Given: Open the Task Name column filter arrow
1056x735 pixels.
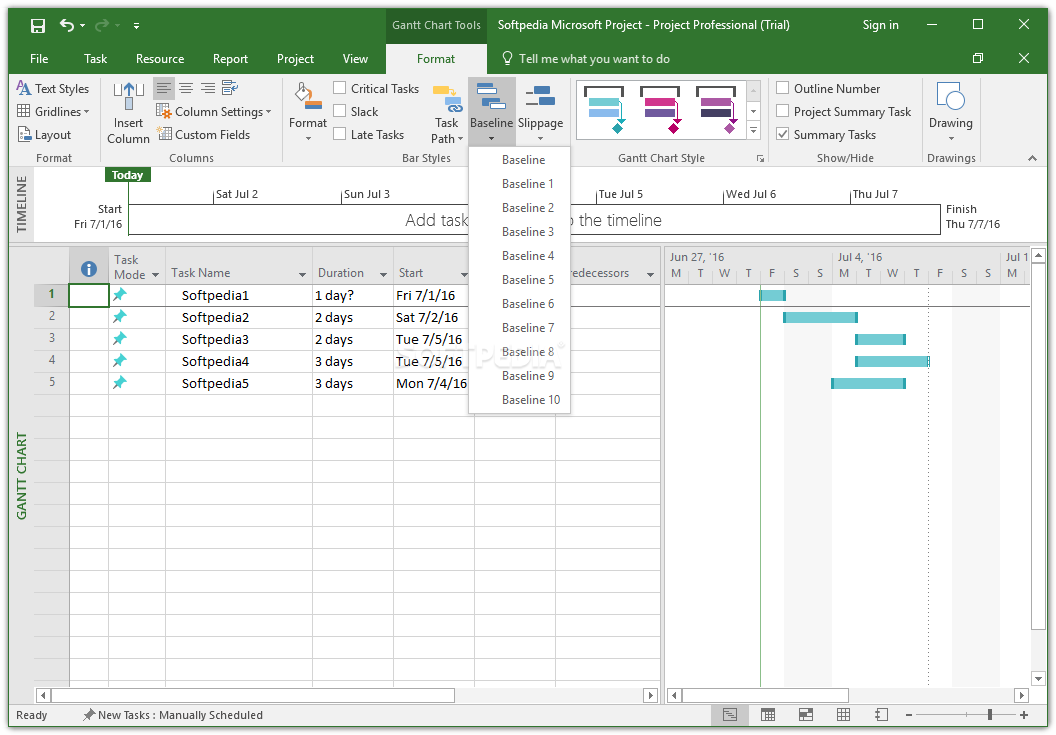Looking at the screenshot, I should [x=302, y=275].
